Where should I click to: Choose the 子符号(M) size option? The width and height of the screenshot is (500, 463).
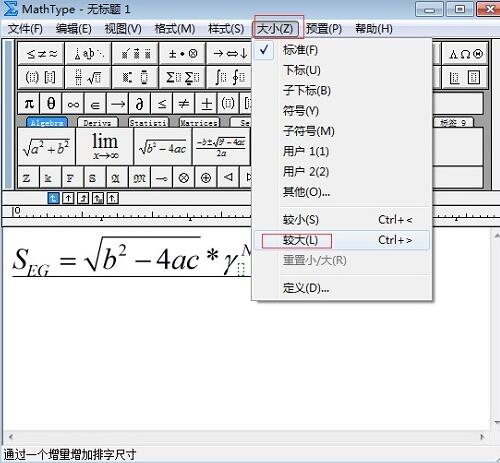(x=342, y=131)
